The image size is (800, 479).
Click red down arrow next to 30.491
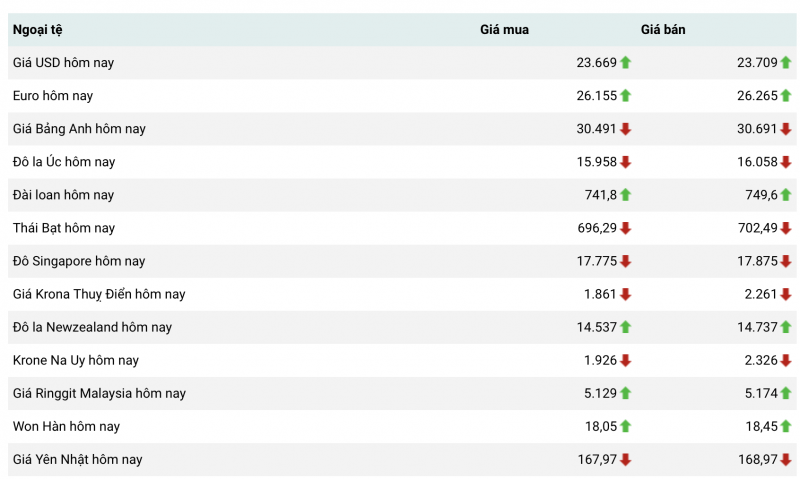(625, 129)
